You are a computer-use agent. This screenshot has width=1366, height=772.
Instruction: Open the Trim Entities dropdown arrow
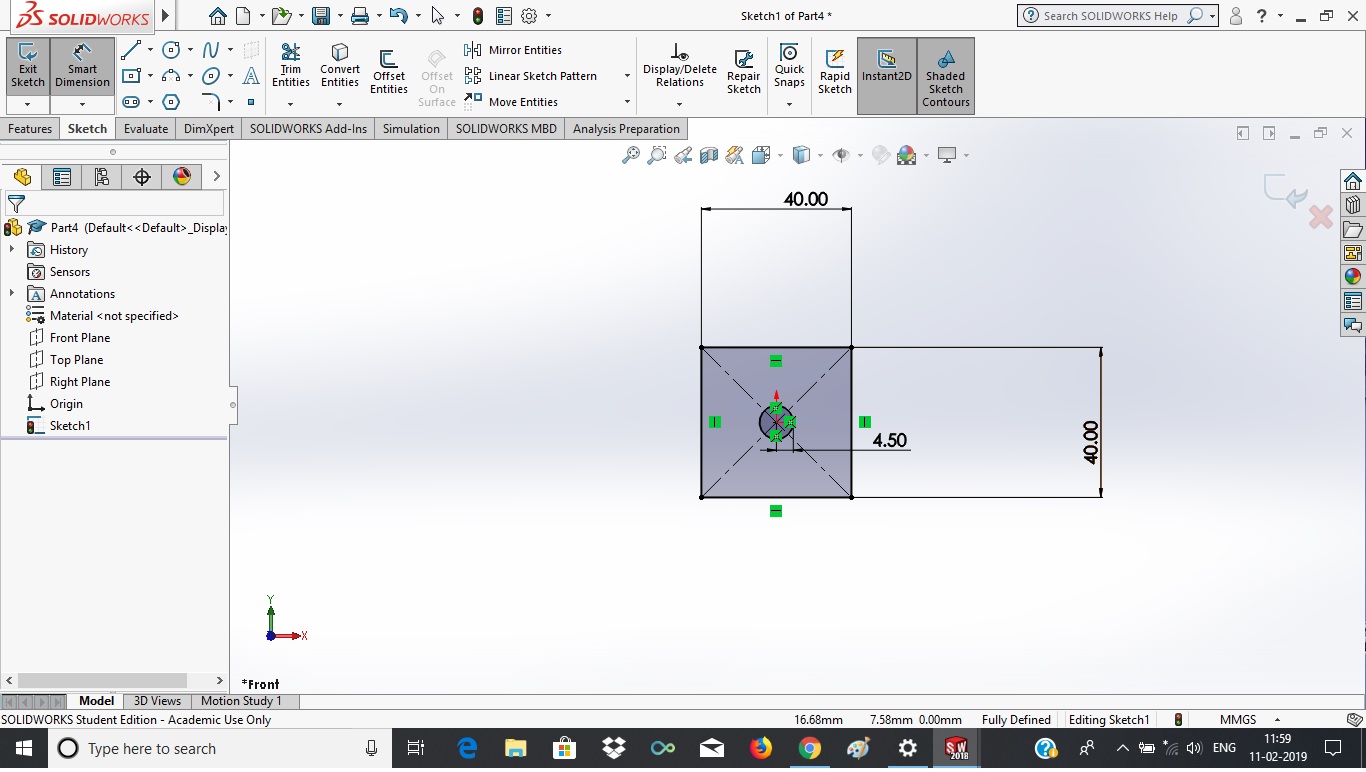291,104
